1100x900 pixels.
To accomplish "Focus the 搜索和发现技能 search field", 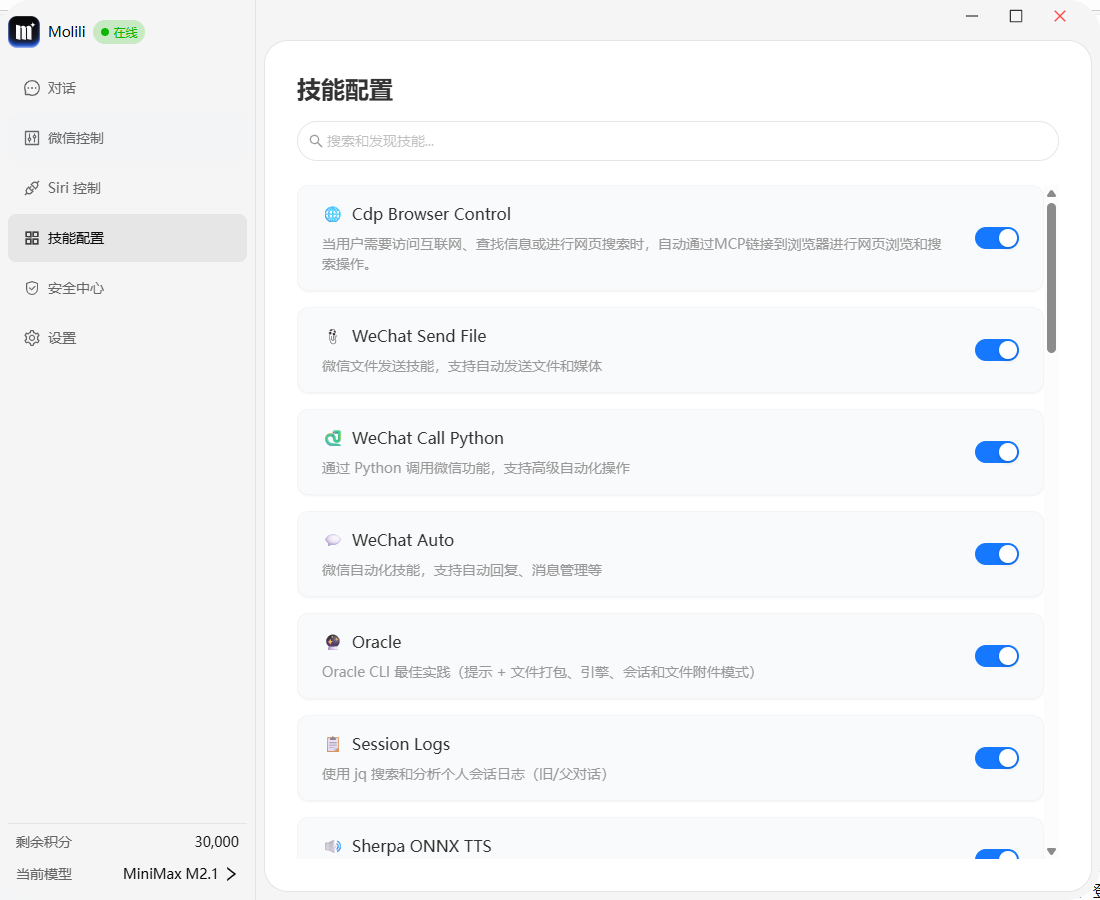I will coord(678,141).
